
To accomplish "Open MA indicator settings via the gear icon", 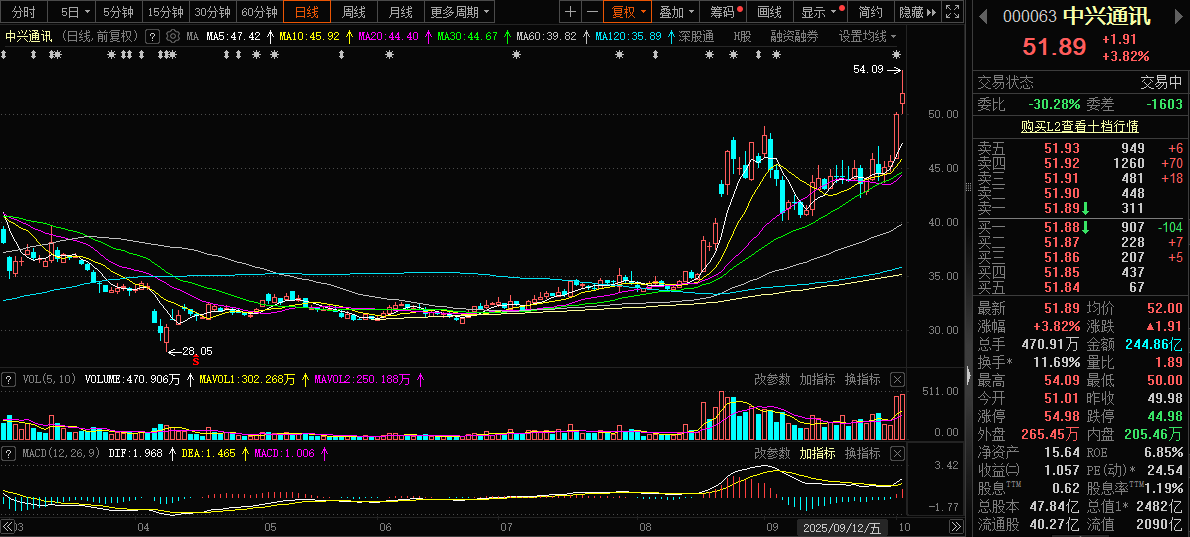I will [172, 36].
